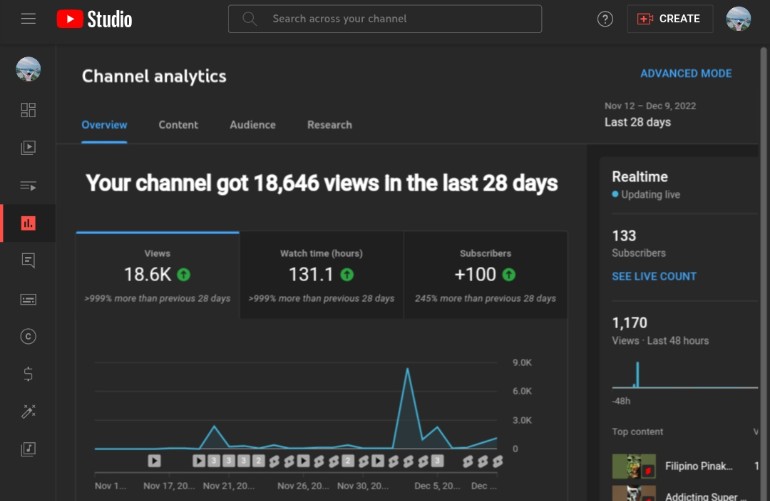Select the Watch time (hours) metric card
The width and height of the screenshot is (770, 501).
coord(321,276)
